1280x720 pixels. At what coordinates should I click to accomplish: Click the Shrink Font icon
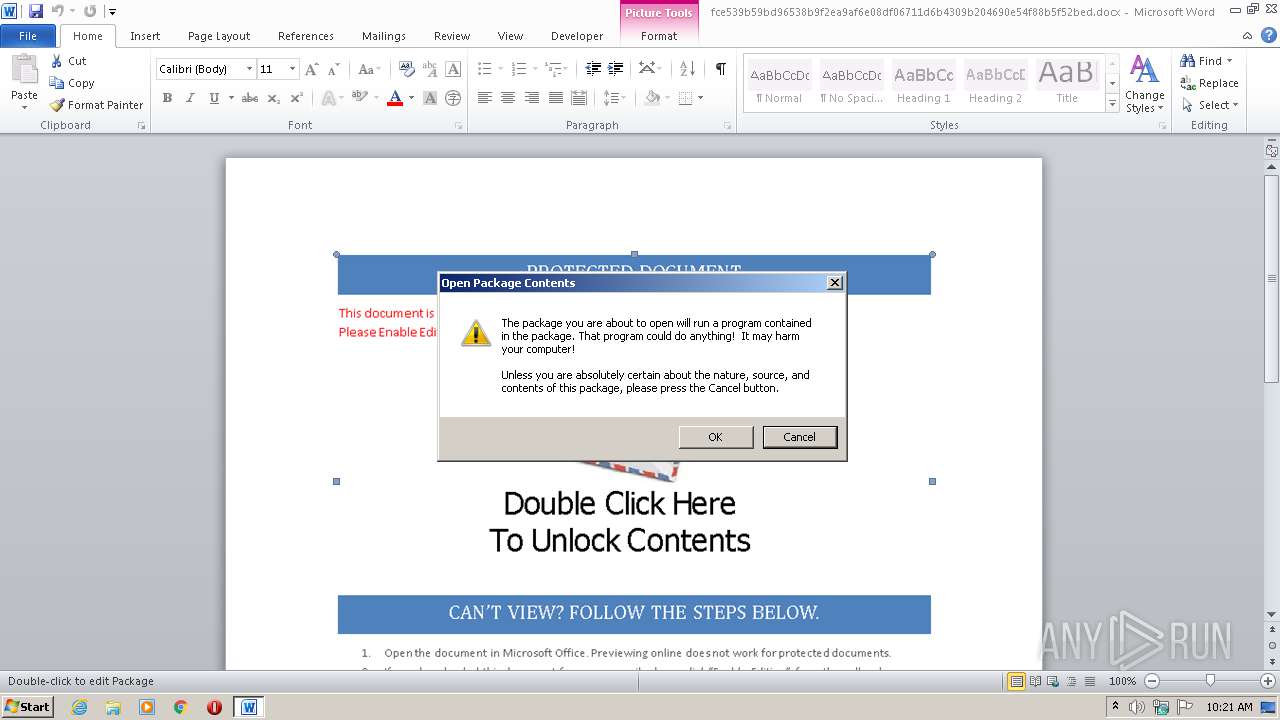pos(334,69)
